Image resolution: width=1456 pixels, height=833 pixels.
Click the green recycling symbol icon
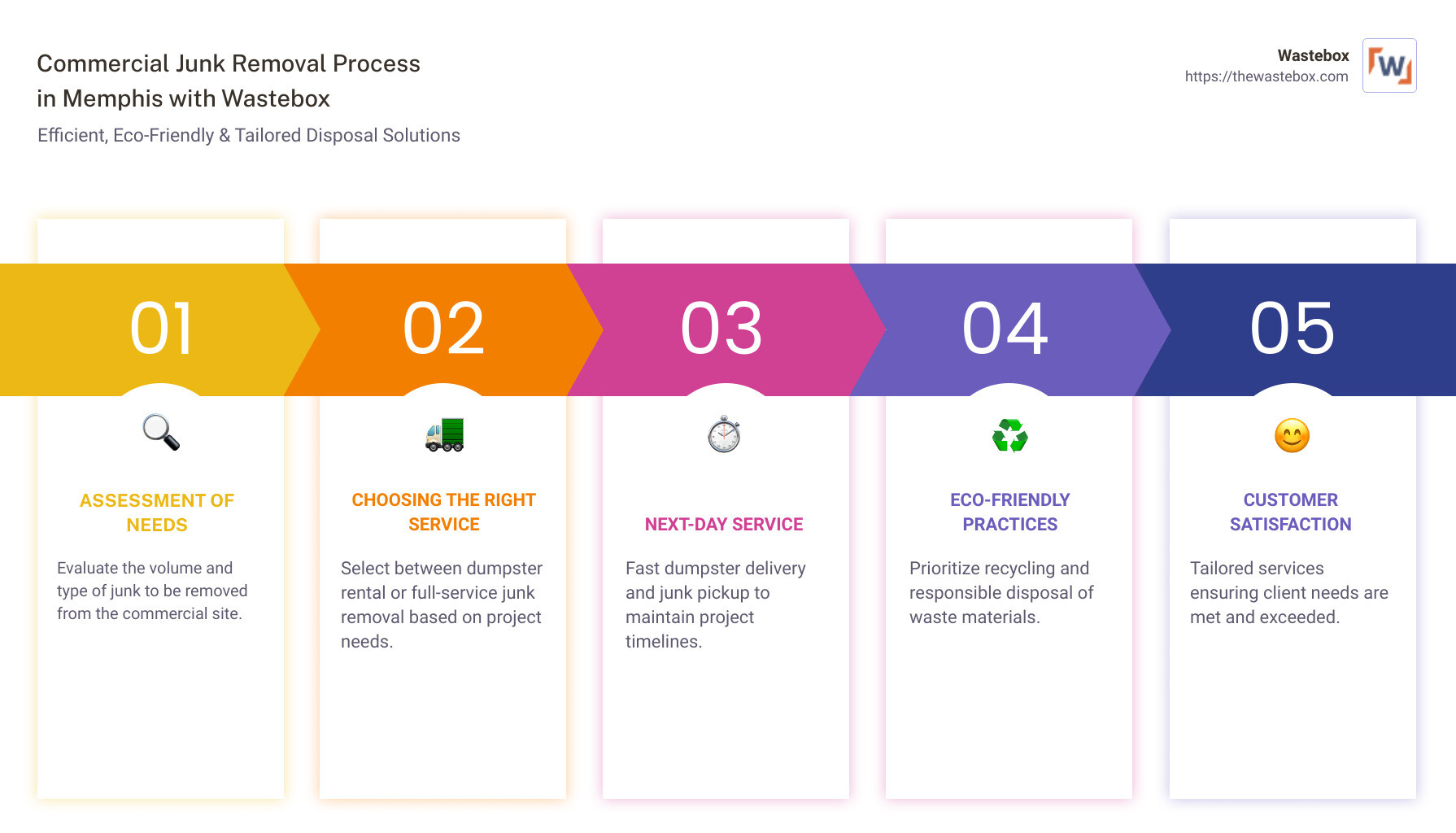pos(1009,435)
